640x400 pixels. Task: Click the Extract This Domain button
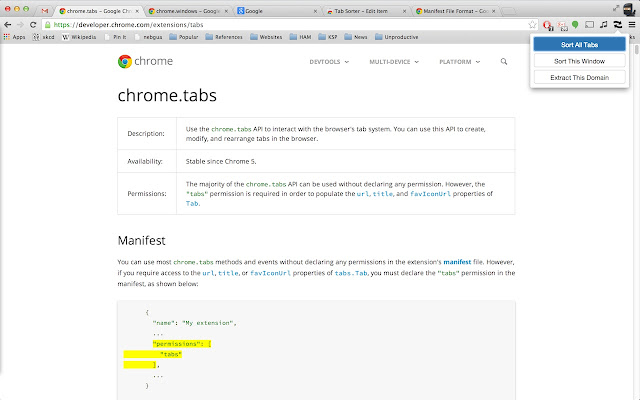point(579,78)
